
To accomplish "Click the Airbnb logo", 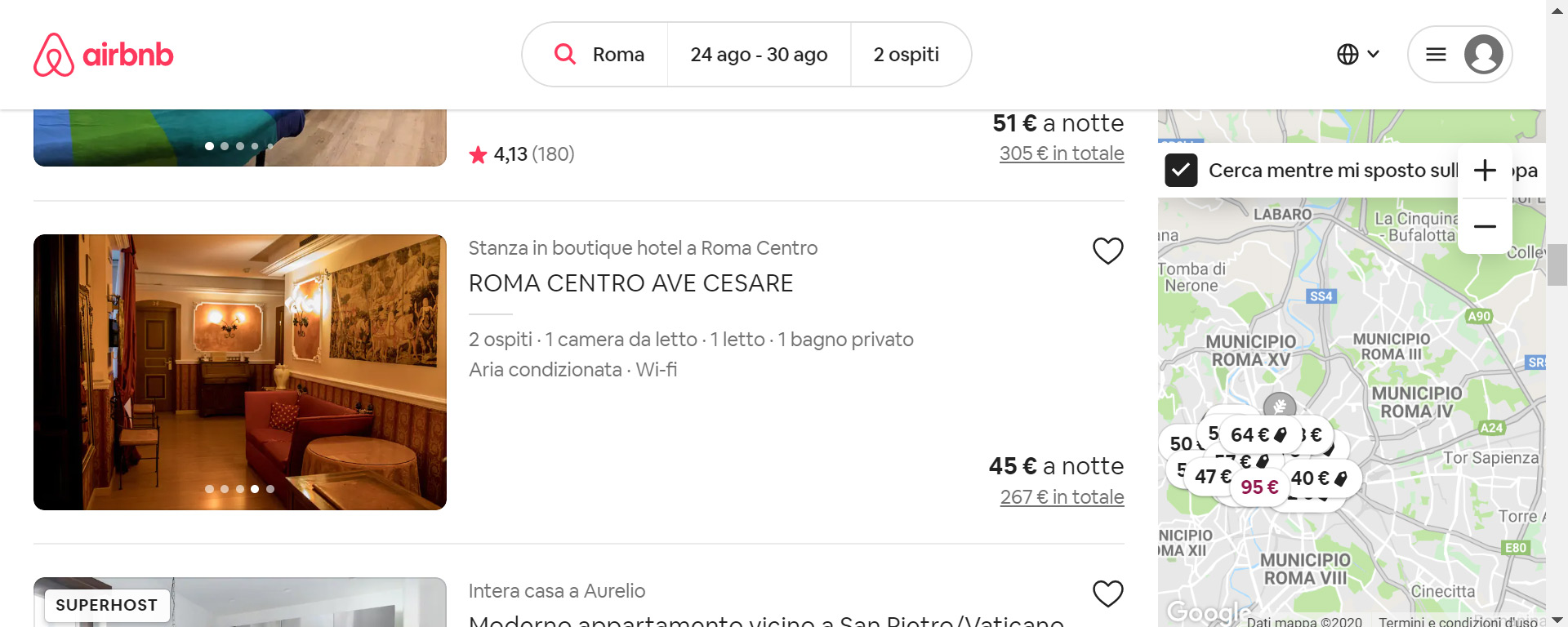I will tap(104, 55).
